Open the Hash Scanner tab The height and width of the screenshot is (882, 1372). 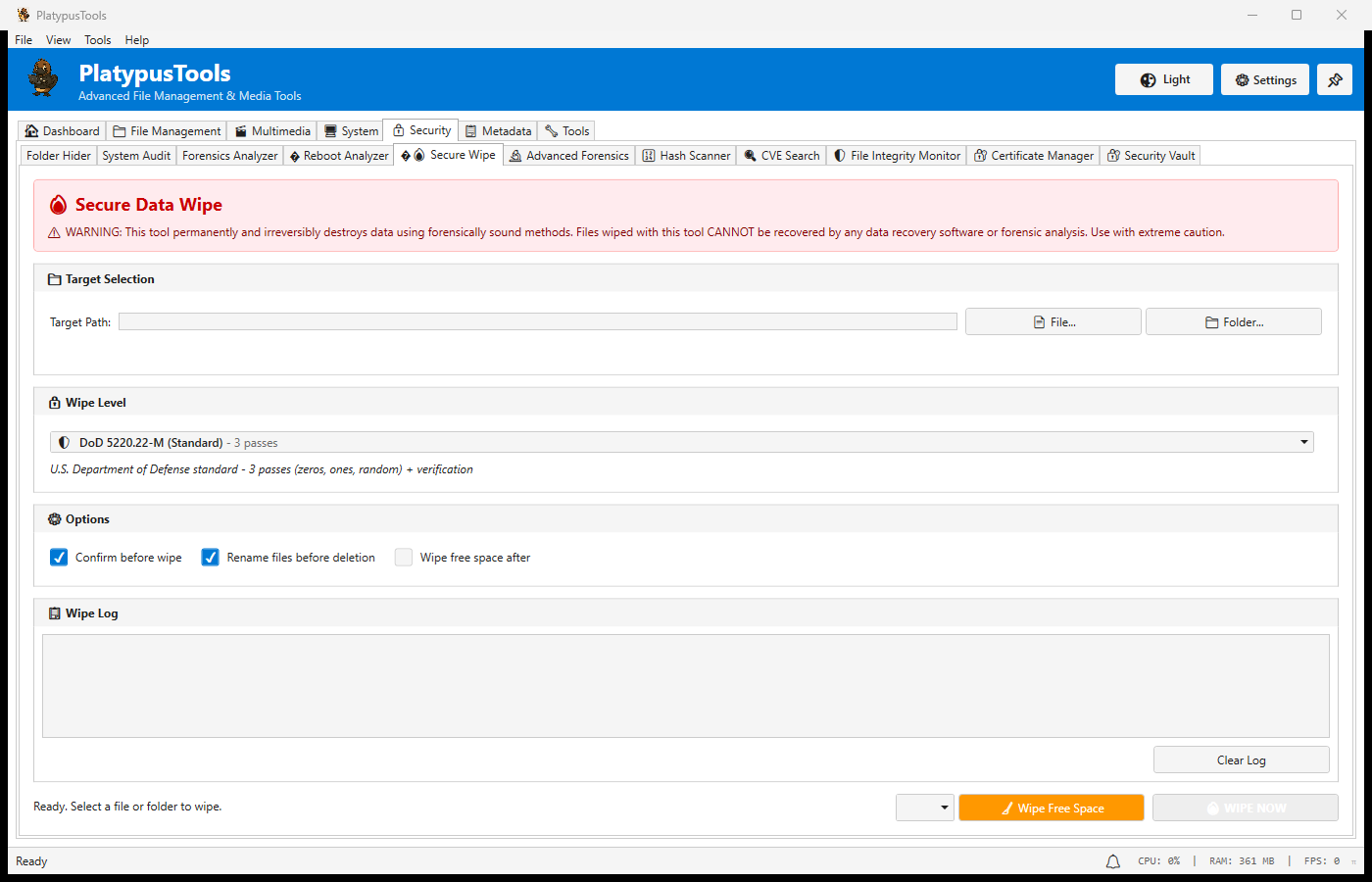(x=686, y=156)
